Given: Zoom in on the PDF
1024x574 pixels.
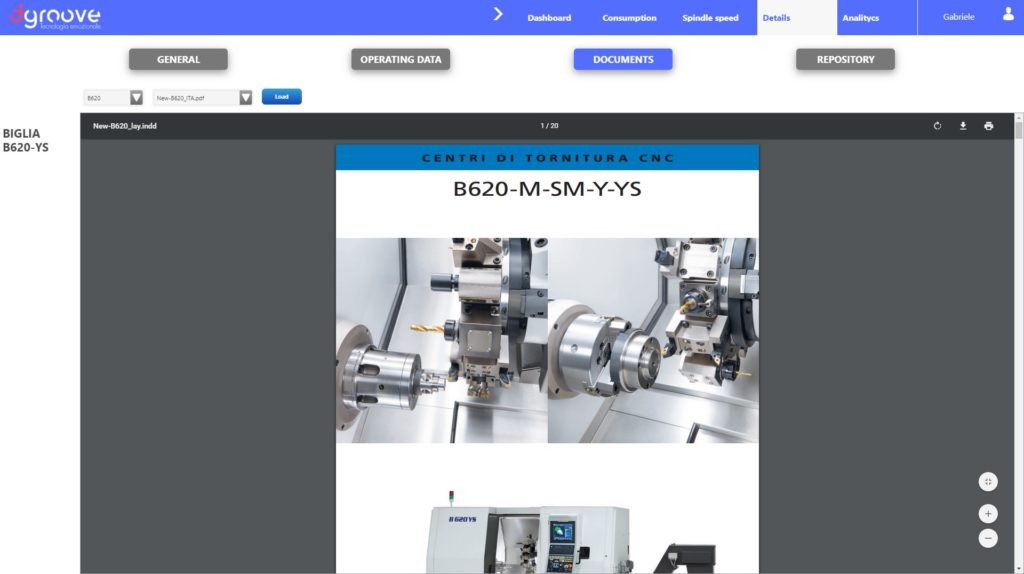Looking at the screenshot, I should pyautogui.click(x=988, y=514).
